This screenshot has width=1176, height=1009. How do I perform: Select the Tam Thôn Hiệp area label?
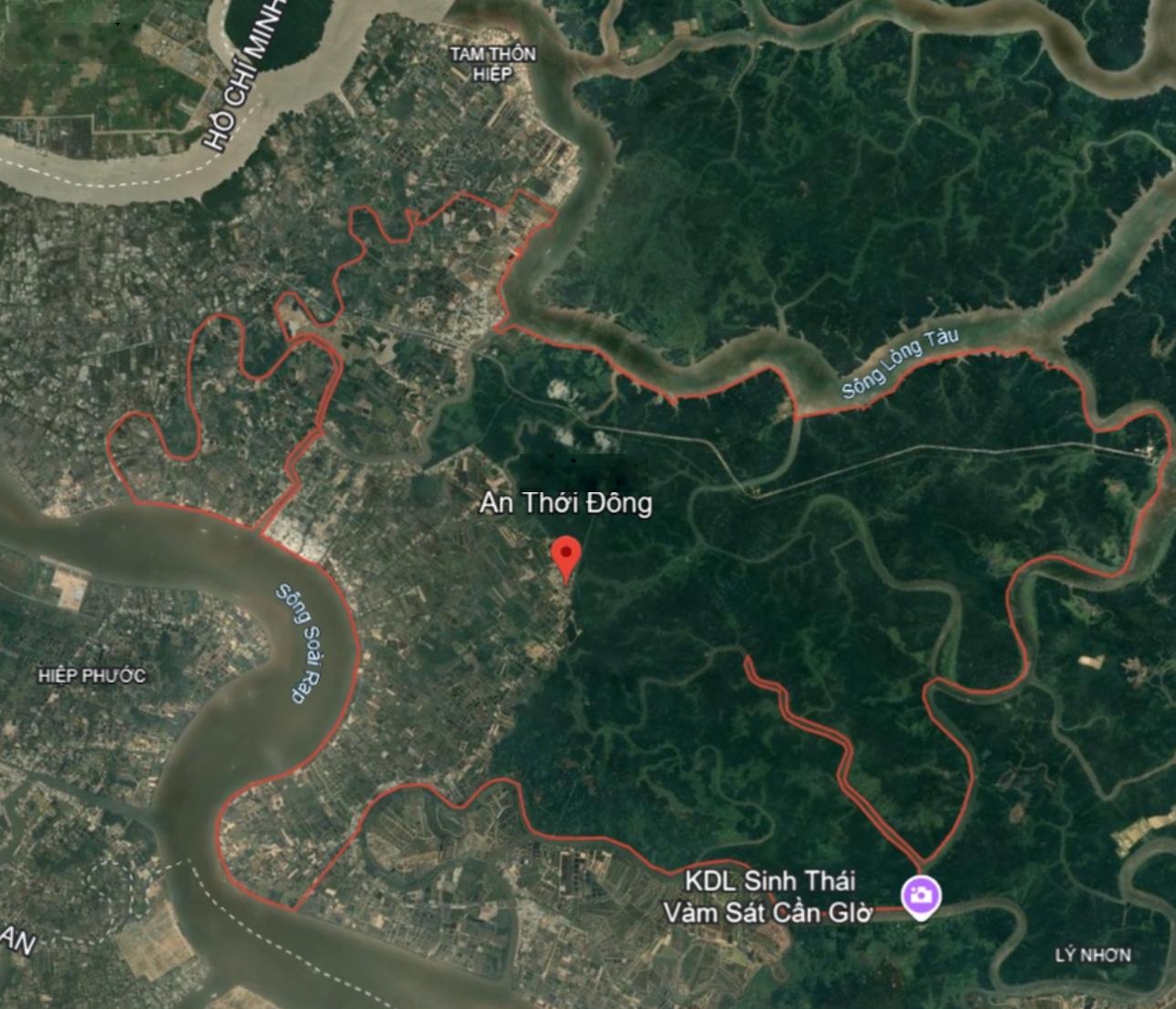(x=493, y=63)
